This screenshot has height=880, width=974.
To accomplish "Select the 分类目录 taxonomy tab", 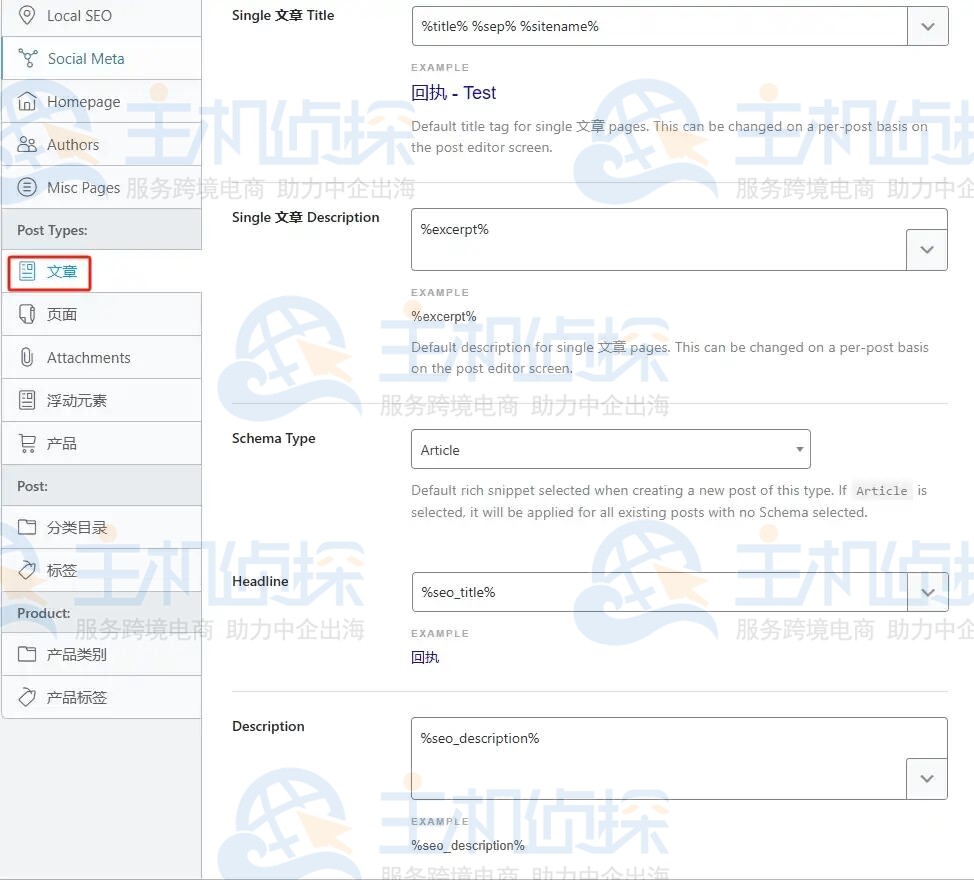I will 76,527.
